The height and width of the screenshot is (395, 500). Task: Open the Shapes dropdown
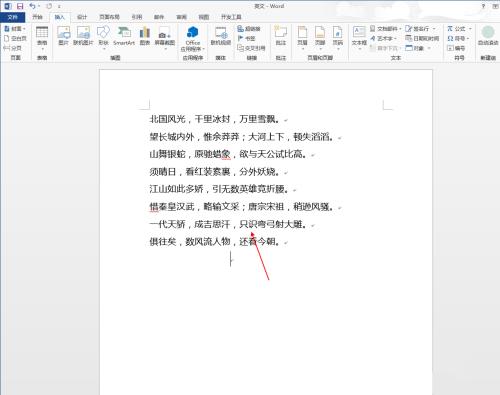(x=103, y=49)
